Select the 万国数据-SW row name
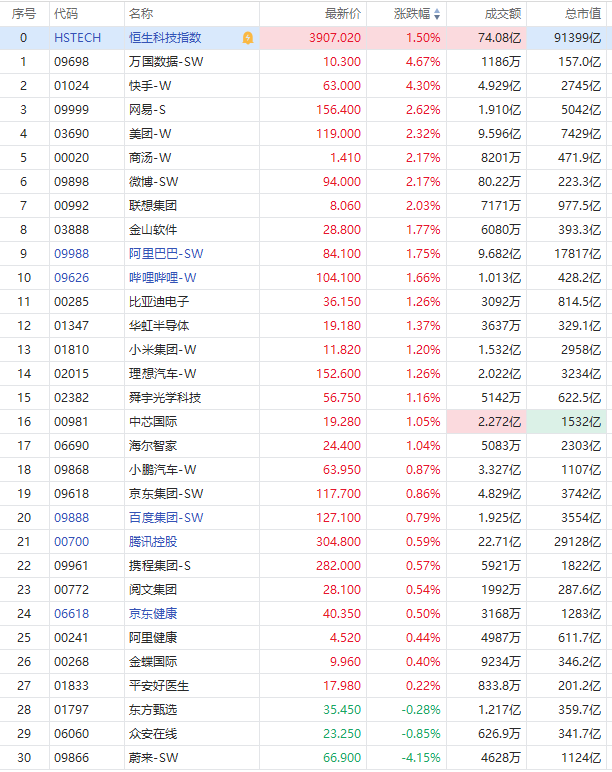Image resolution: width=612 pixels, height=772 pixels. click(x=166, y=62)
